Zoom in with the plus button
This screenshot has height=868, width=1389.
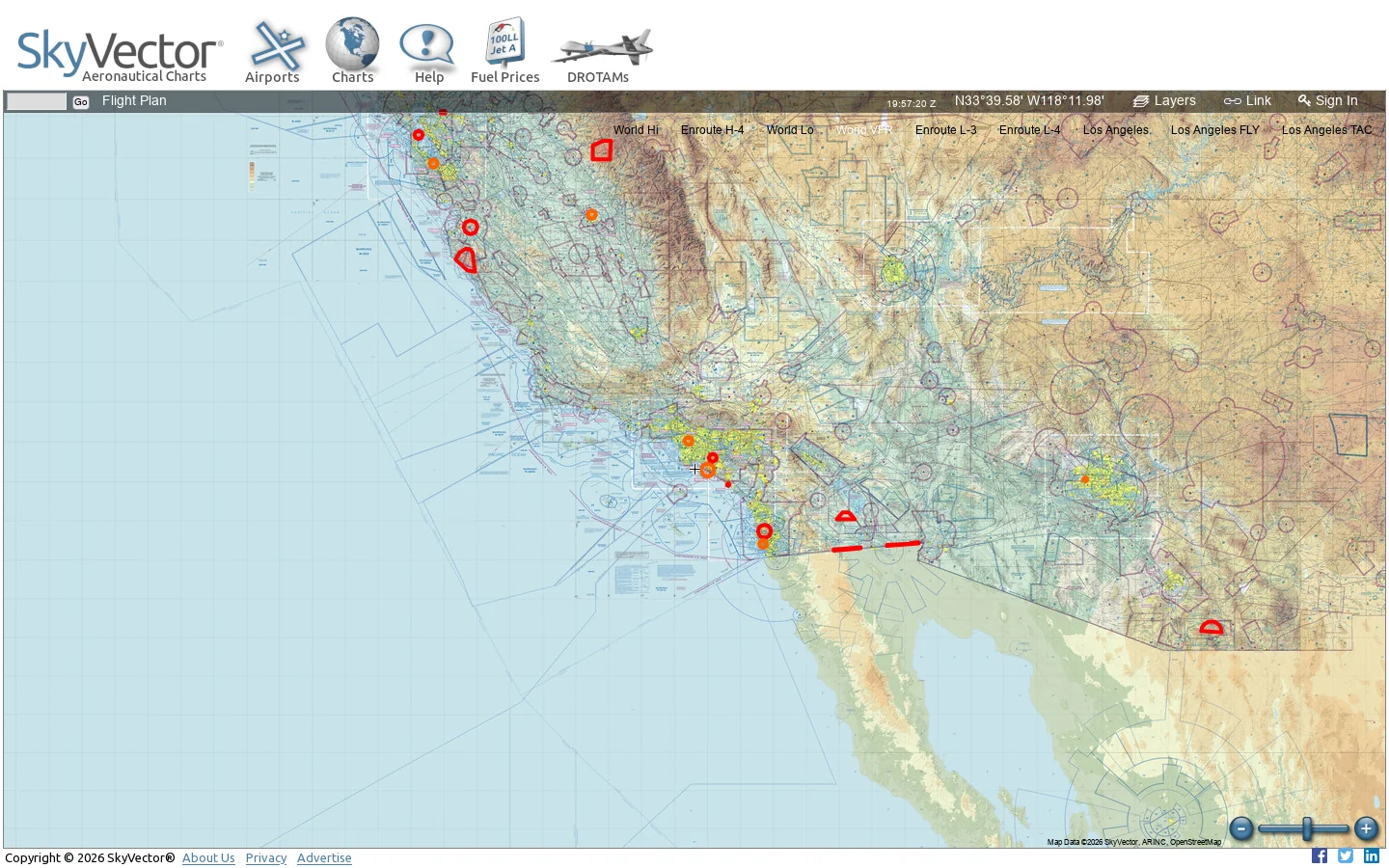click(x=1366, y=828)
